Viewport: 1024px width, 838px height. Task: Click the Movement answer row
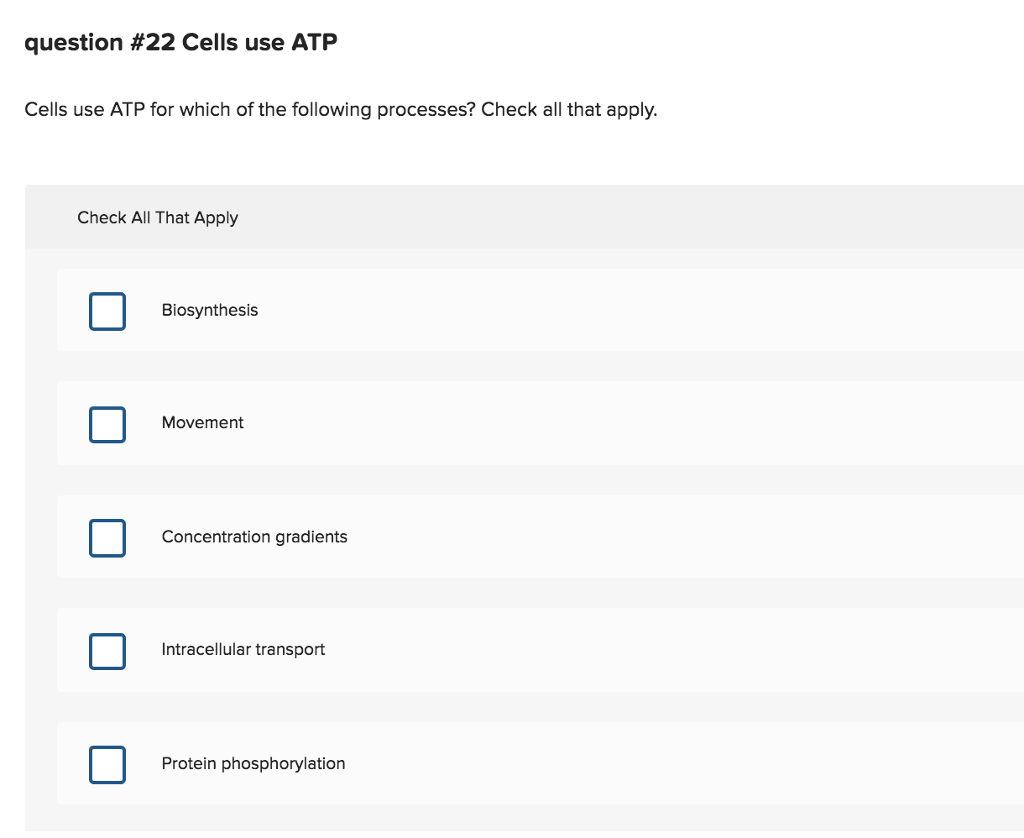[x=500, y=423]
